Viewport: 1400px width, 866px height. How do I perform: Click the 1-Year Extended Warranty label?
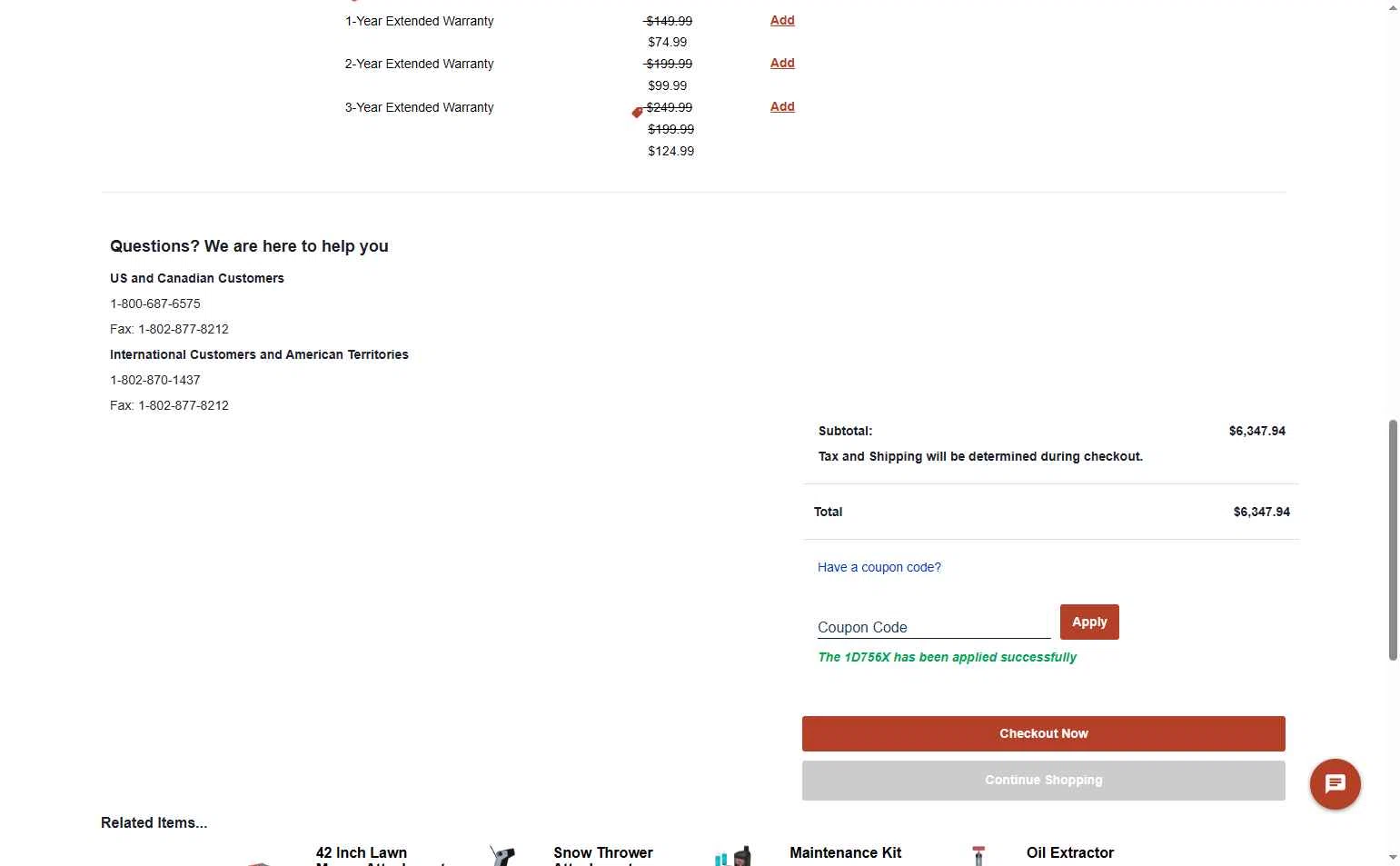(x=419, y=21)
